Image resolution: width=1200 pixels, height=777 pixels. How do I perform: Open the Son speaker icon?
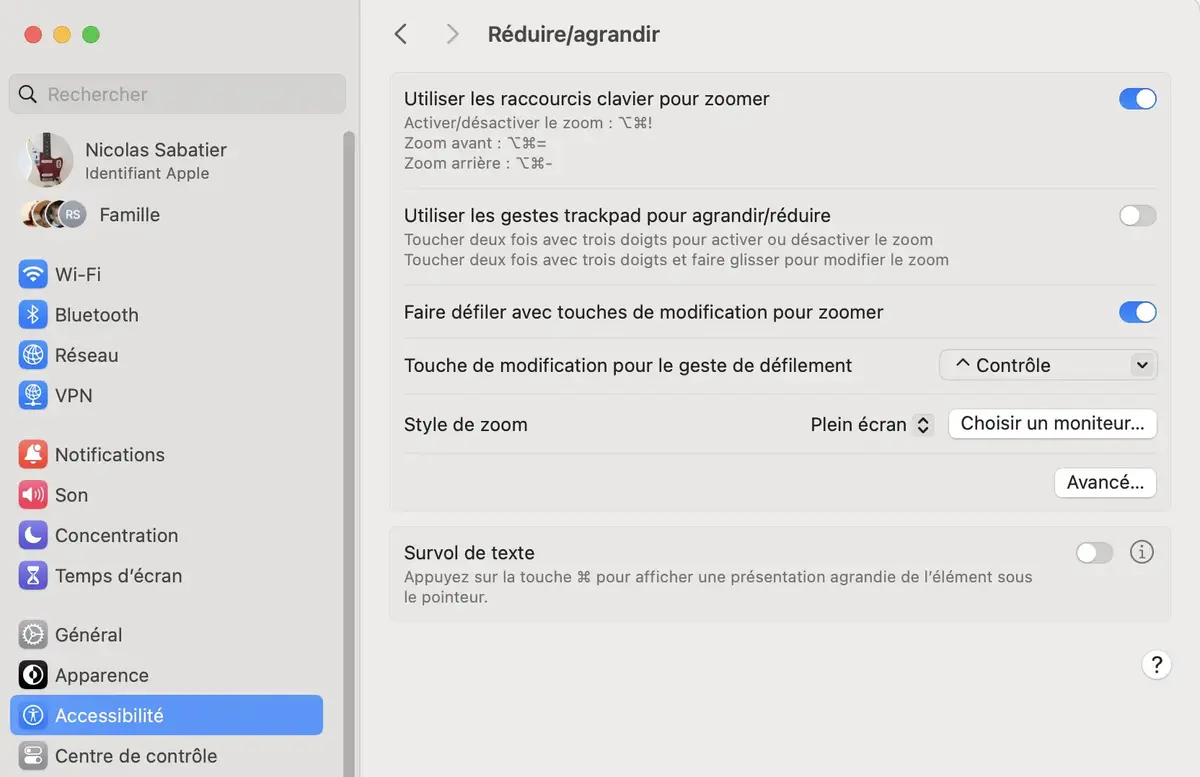pyautogui.click(x=33, y=495)
